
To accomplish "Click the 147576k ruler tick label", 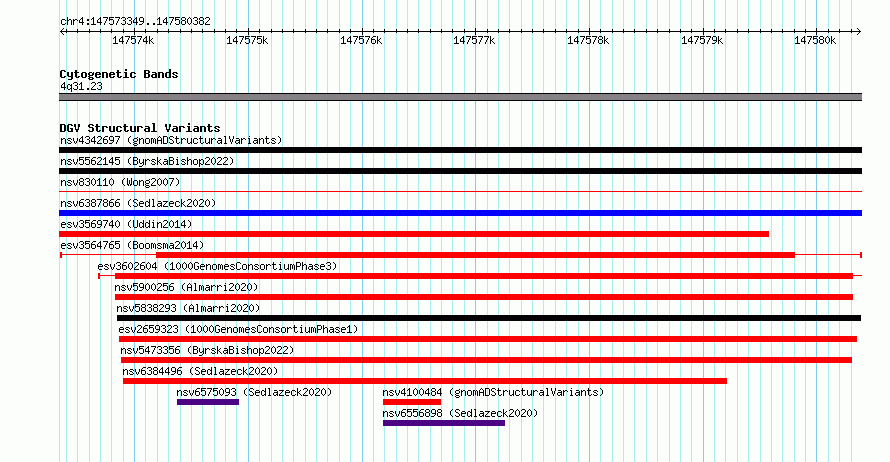I will point(361,40).
